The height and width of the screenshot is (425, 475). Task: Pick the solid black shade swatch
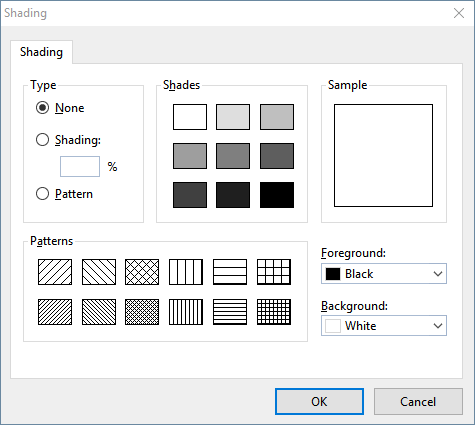pyautogui.click(x=277, y=195)
